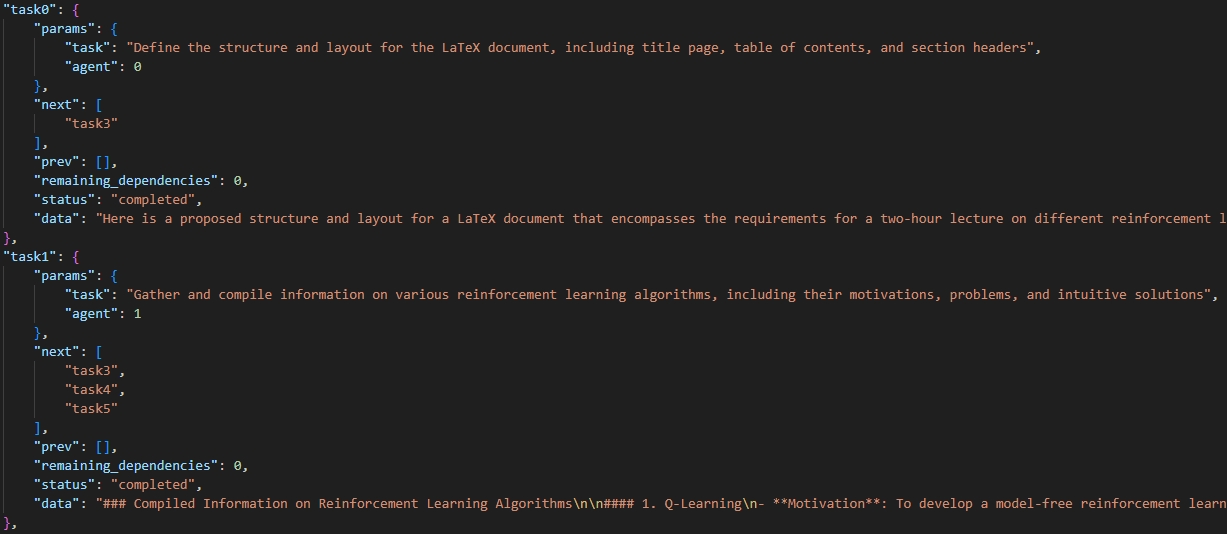Click the "task1" key name

pos(30,257)
